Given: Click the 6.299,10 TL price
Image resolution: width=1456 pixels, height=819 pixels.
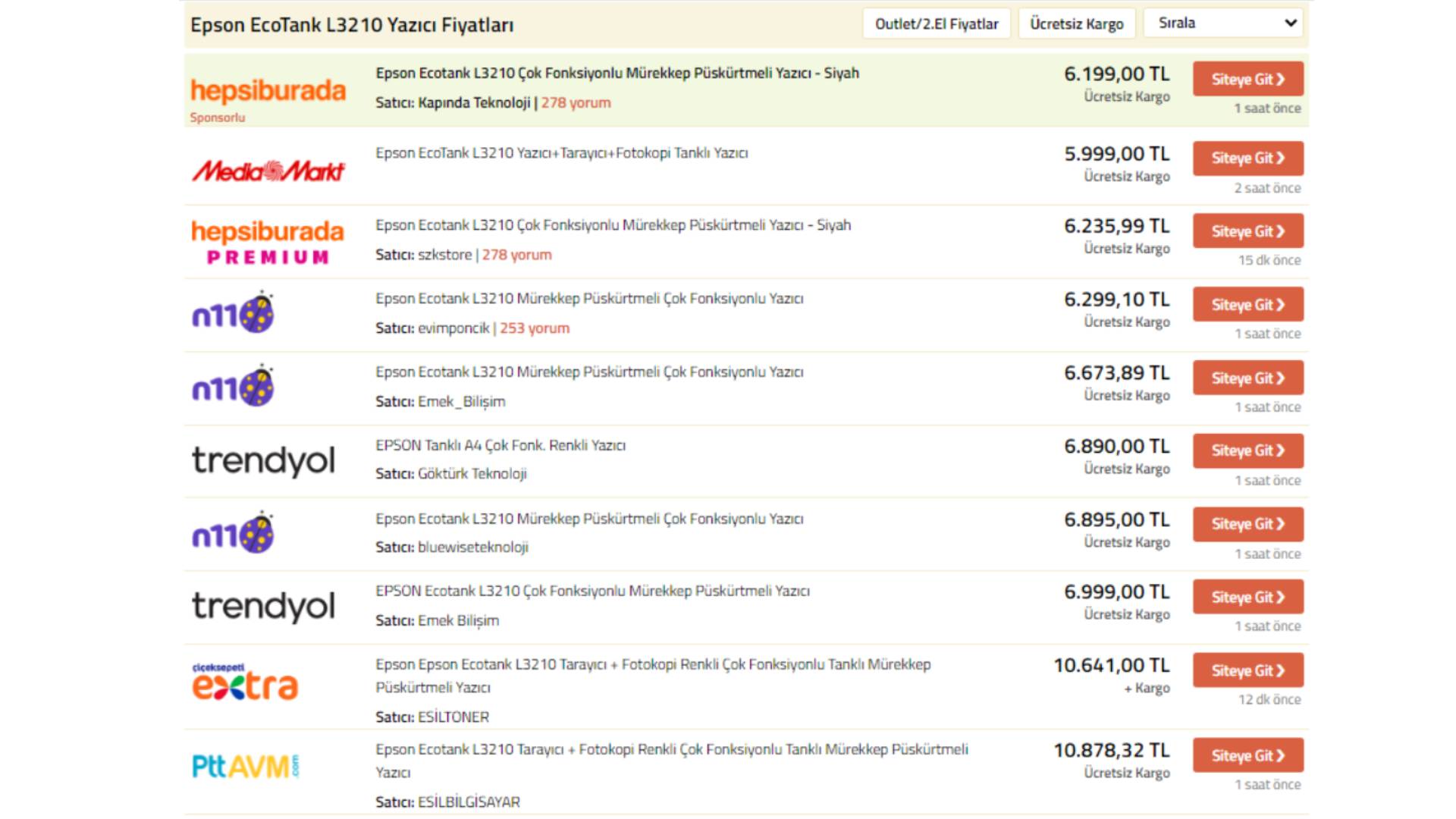Looking at the screenshot, I should pos(1116,300).
